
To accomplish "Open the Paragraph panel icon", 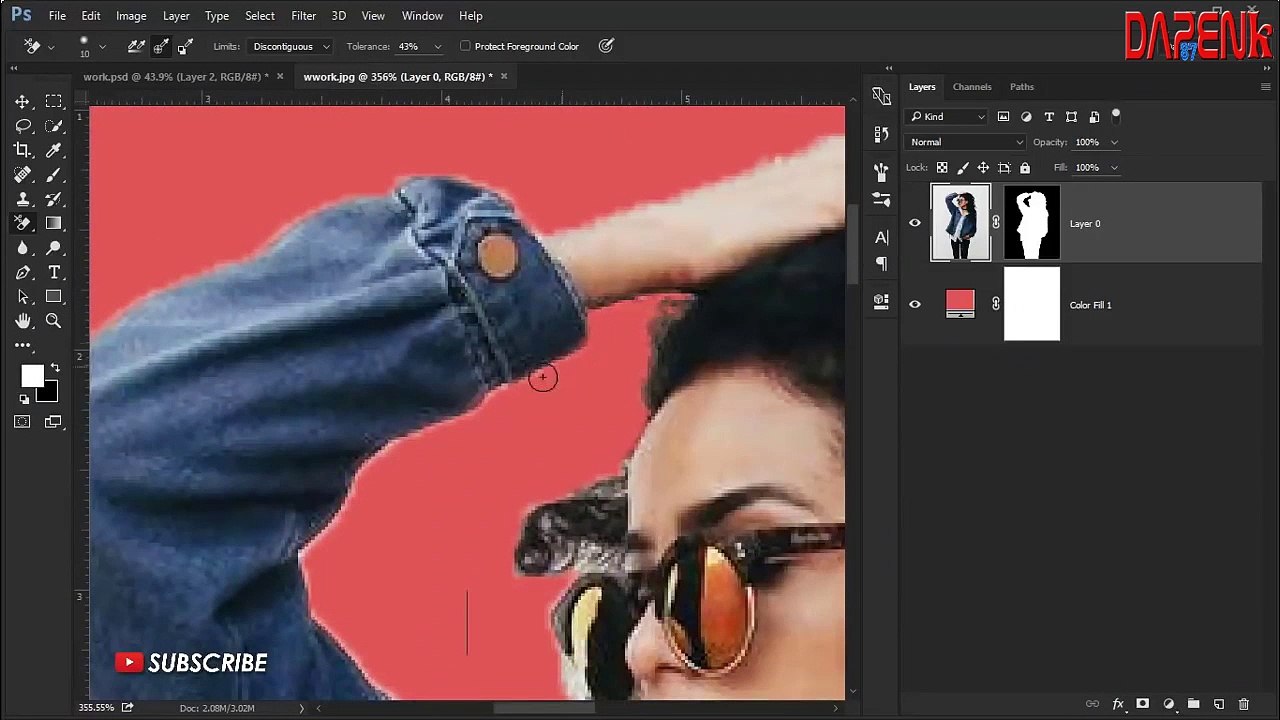I will click(881, 263).
